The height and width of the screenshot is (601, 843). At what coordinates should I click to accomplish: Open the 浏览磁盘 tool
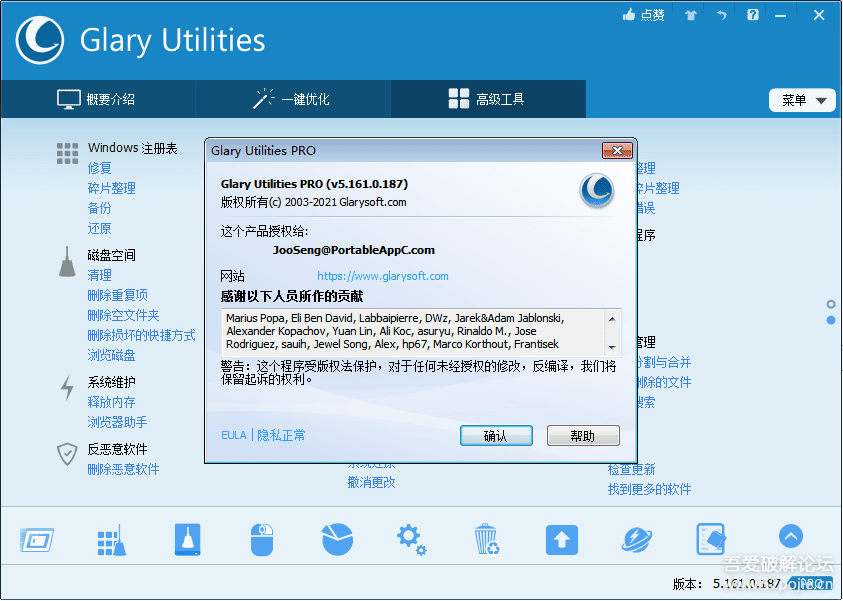click(111, 355)
